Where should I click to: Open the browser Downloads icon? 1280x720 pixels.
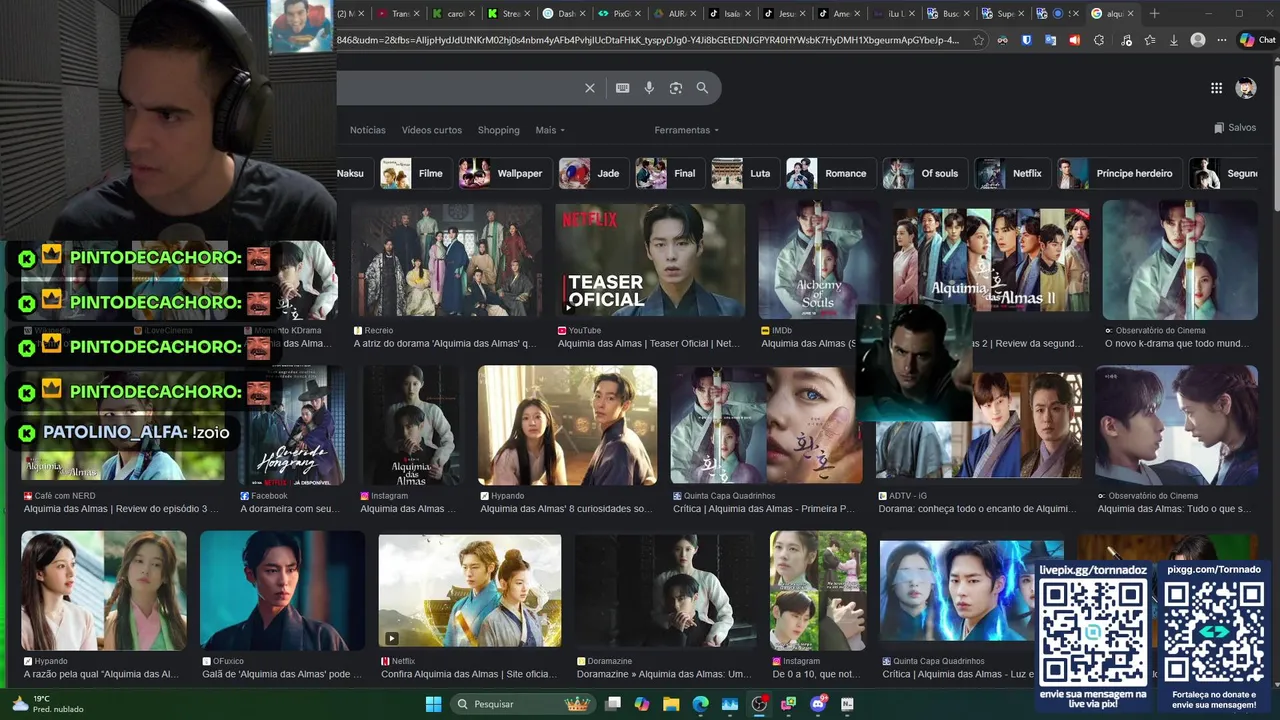pos(1174,40)
